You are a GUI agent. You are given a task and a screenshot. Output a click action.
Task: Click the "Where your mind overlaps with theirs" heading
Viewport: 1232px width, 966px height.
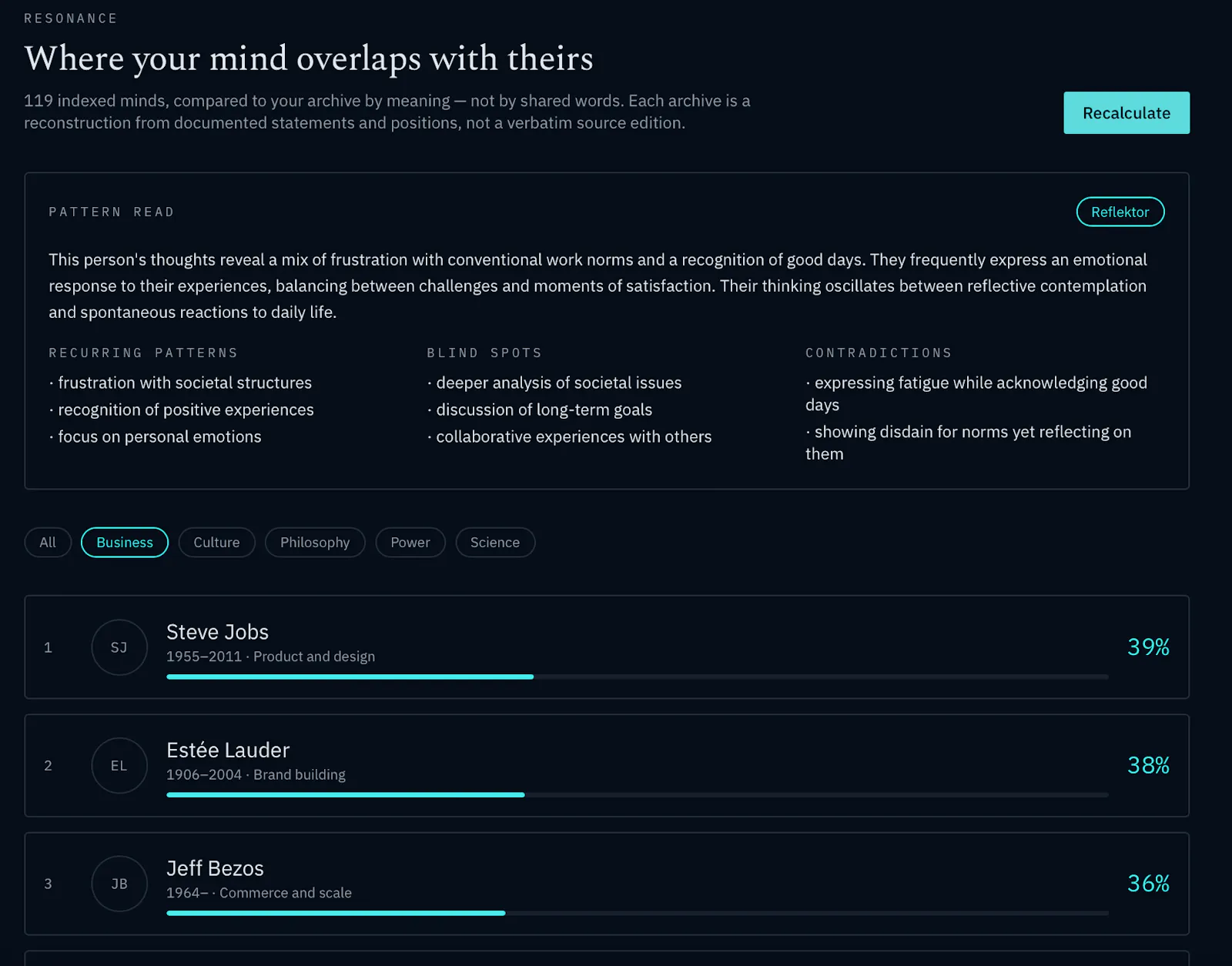(309, 59)
